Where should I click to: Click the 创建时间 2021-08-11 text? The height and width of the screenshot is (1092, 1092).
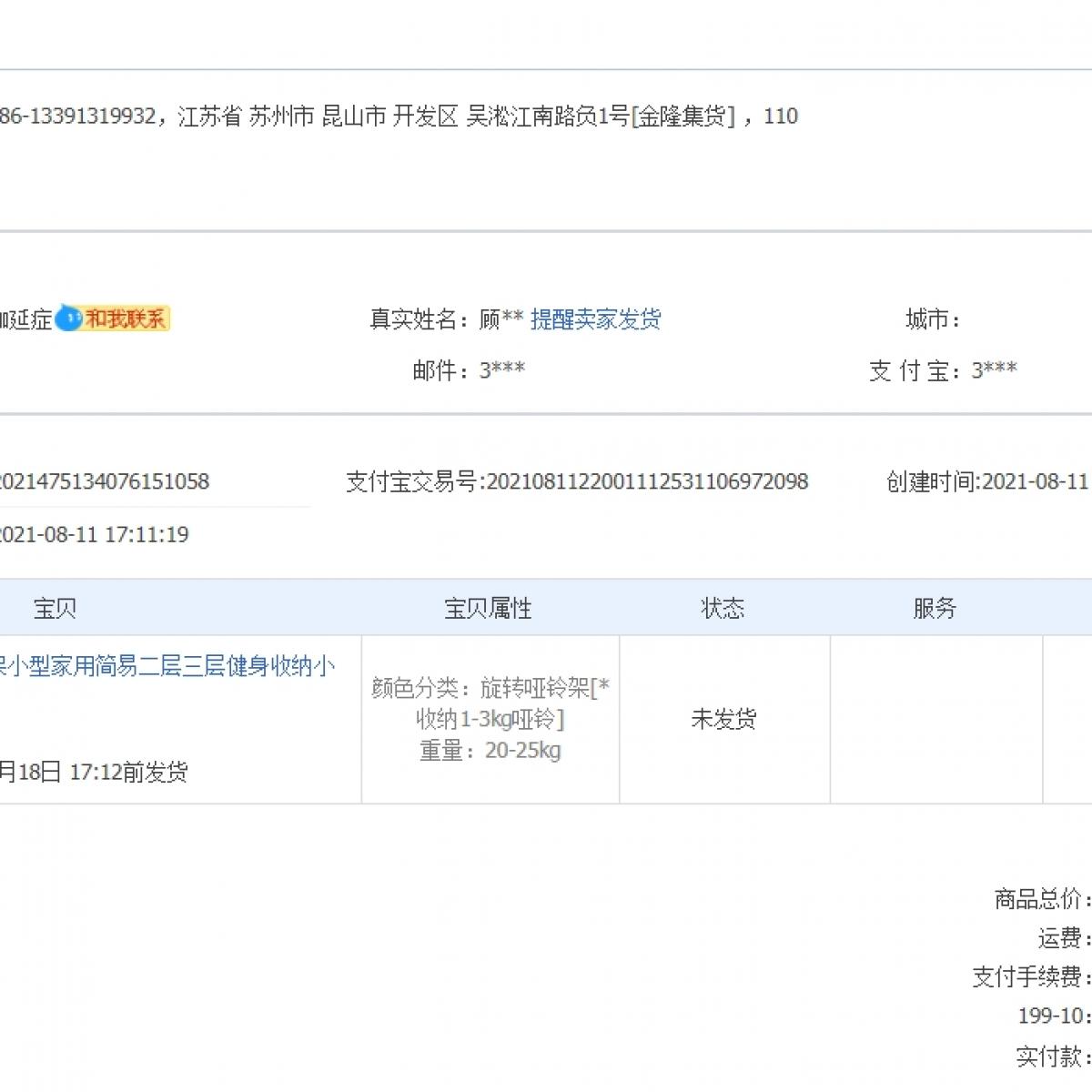(x=987, y=481)
